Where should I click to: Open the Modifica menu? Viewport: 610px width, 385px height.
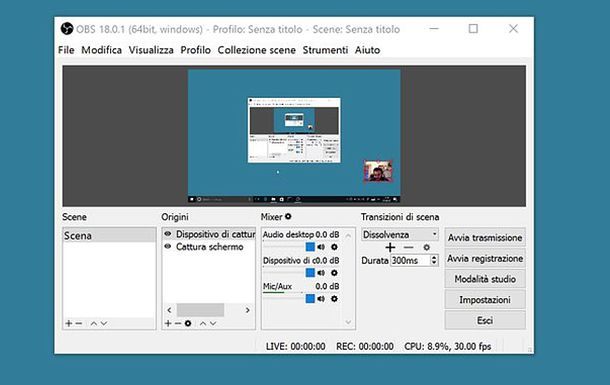[101, 50]
